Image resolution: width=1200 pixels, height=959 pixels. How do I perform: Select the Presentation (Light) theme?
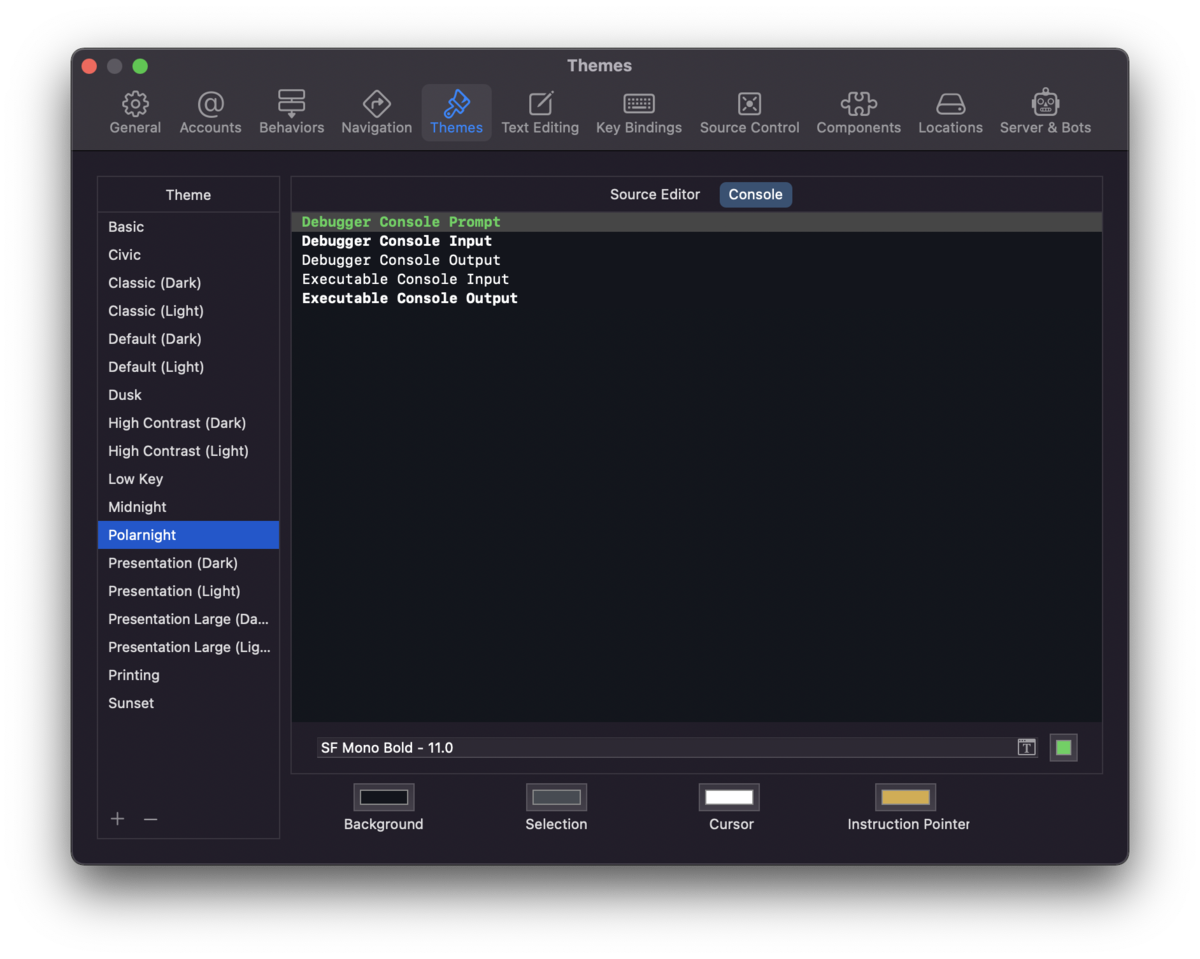coord(188,591)
